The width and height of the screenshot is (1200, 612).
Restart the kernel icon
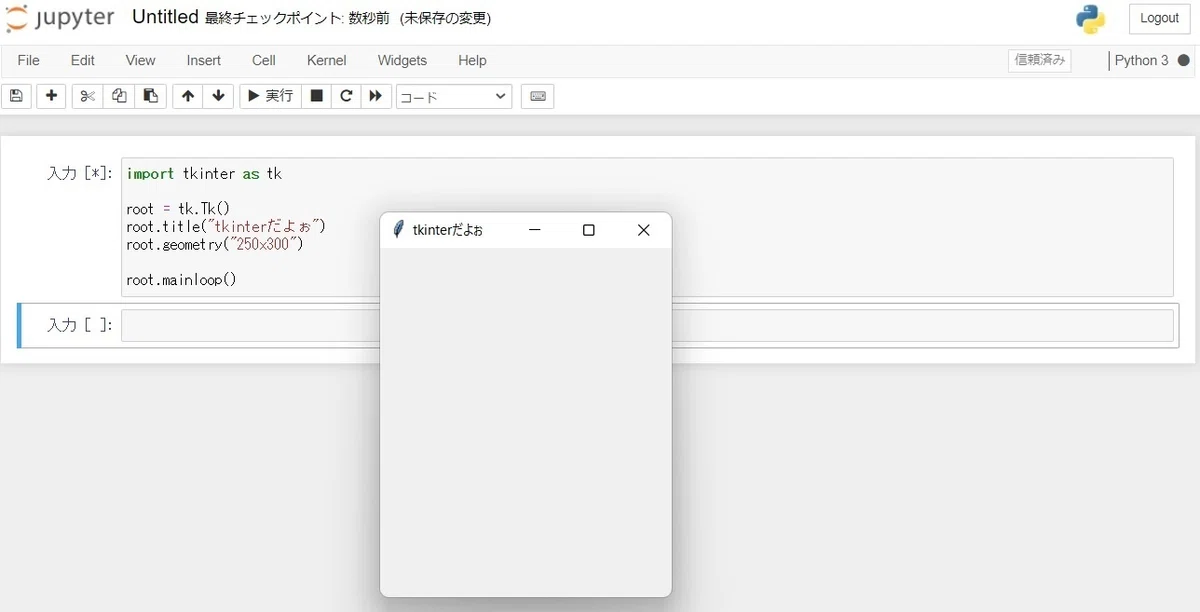tap(346, 96)
